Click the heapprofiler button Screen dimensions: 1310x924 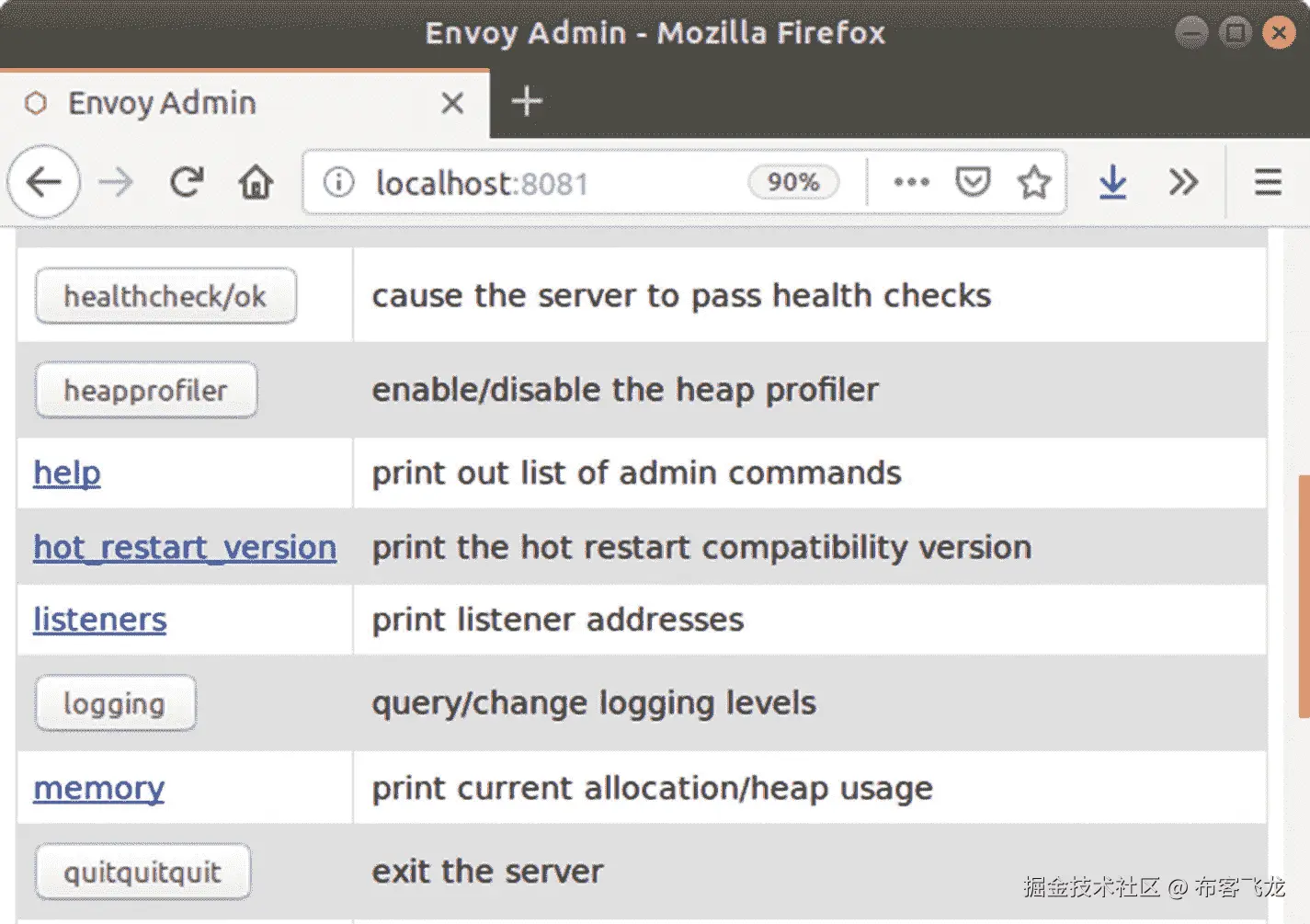pyautogui.click(x=146, y=390)
